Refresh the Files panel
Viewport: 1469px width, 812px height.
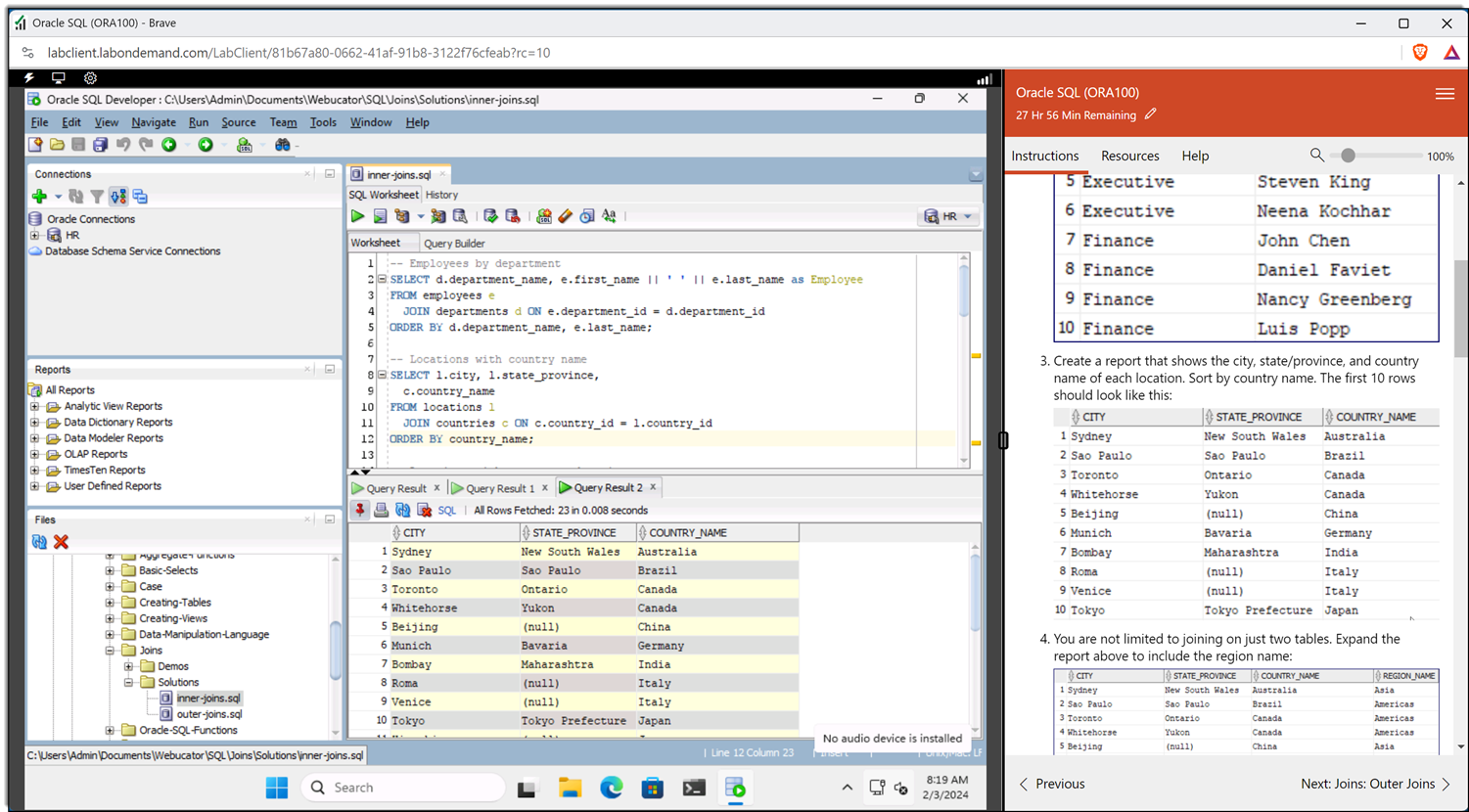point(39,542)
